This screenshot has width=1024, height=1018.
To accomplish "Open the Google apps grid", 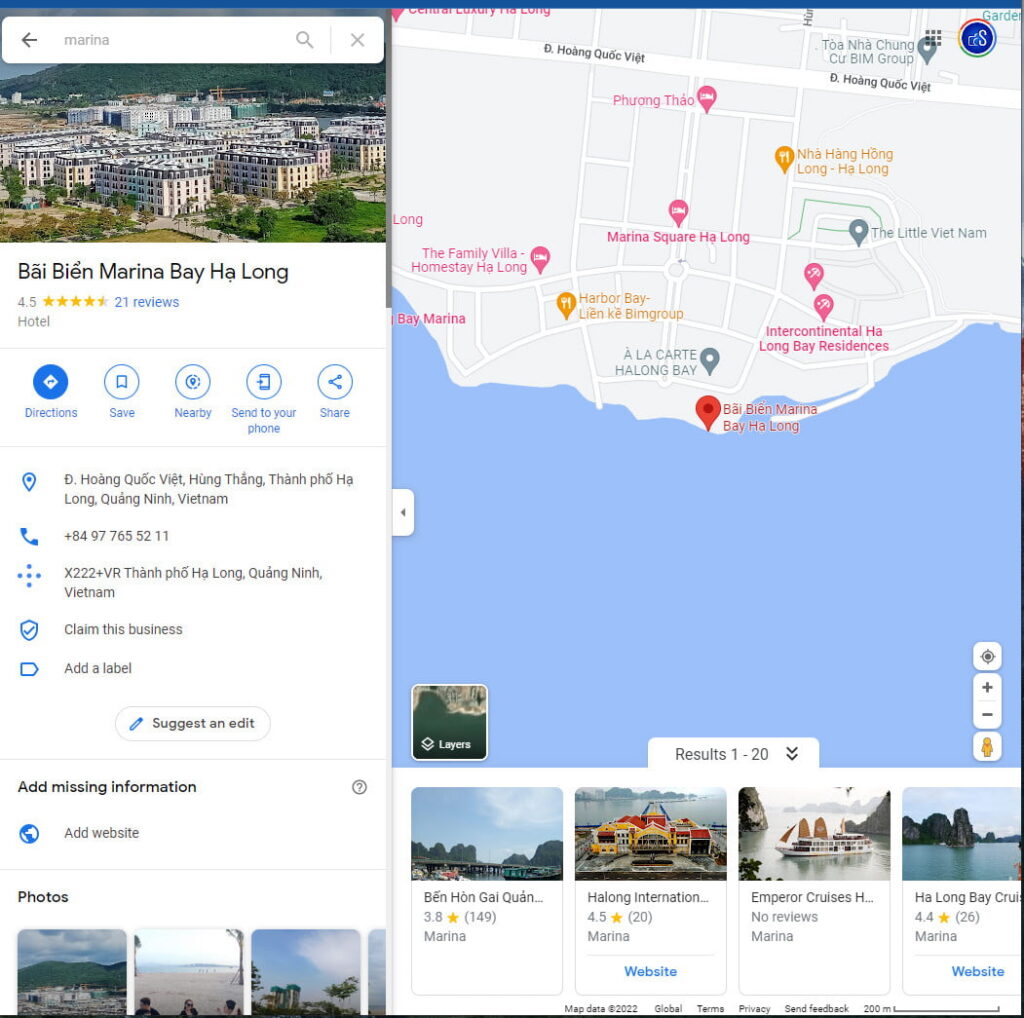I will (933, 37).
